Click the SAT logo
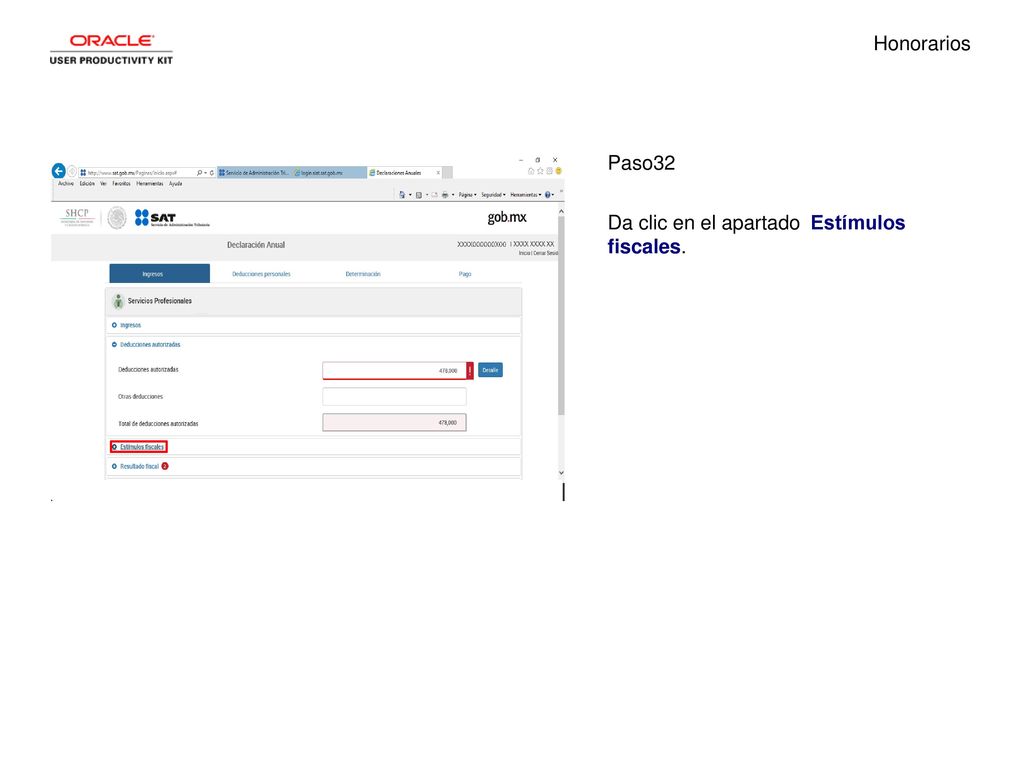 pyautogui.click(x=172, y=218)
